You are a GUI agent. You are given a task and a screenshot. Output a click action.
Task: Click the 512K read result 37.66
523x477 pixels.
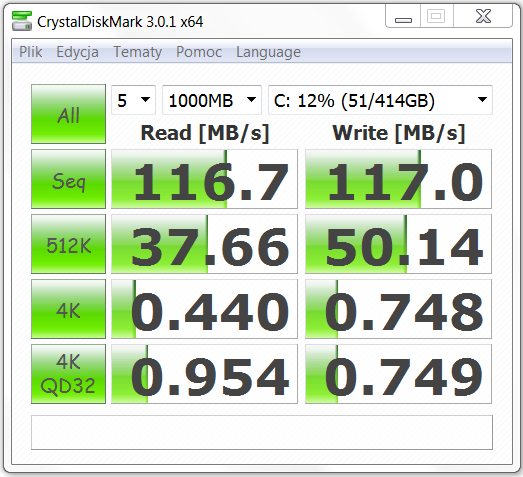tap(204, 244)
